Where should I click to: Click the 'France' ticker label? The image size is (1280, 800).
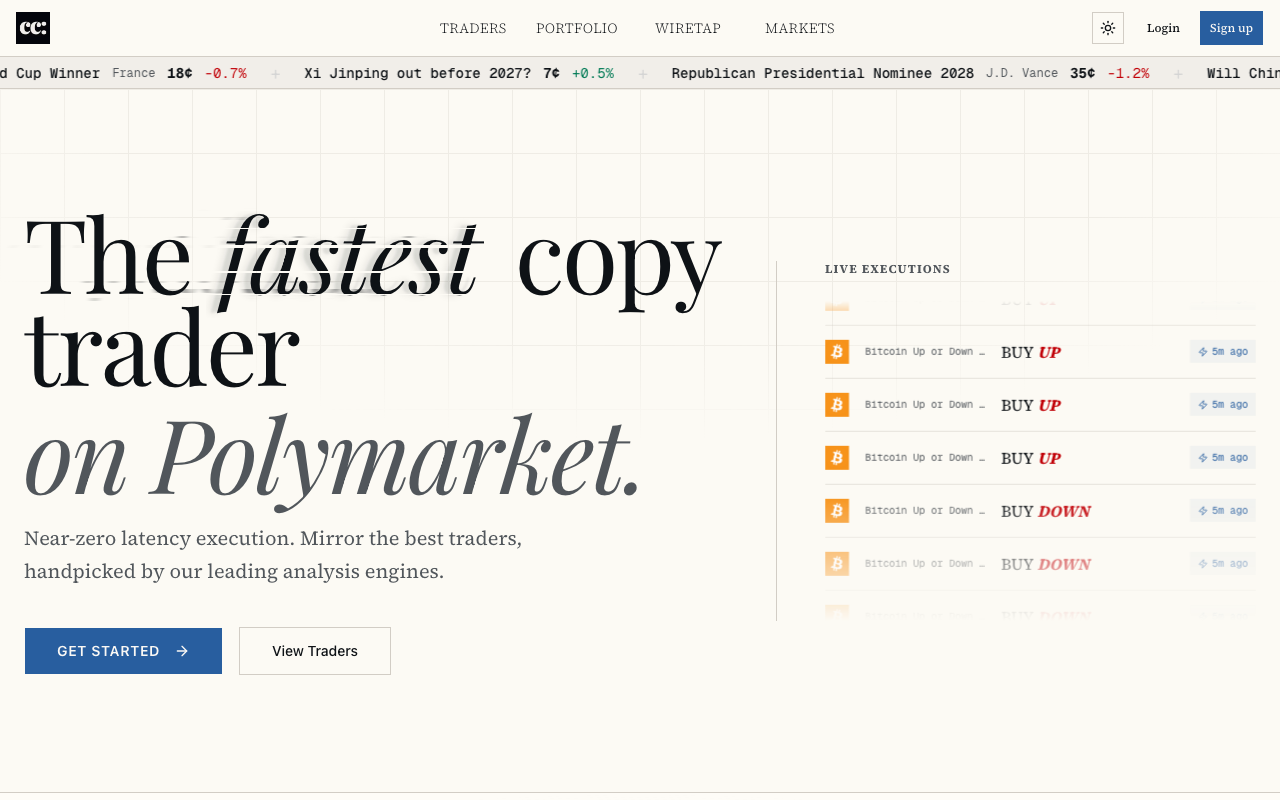tap(134, 73)
